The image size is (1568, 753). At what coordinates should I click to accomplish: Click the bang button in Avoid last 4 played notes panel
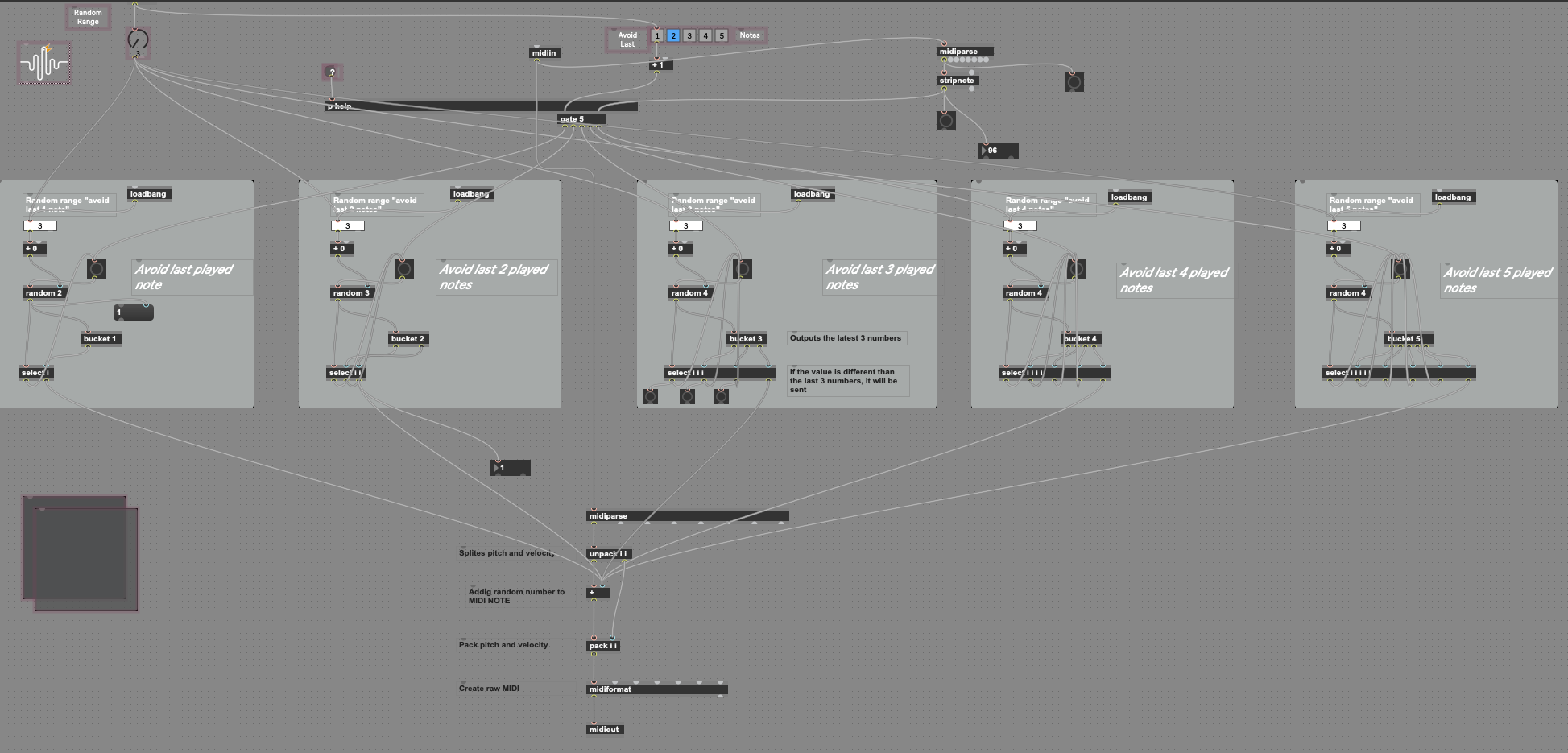tap(1077, 269)
